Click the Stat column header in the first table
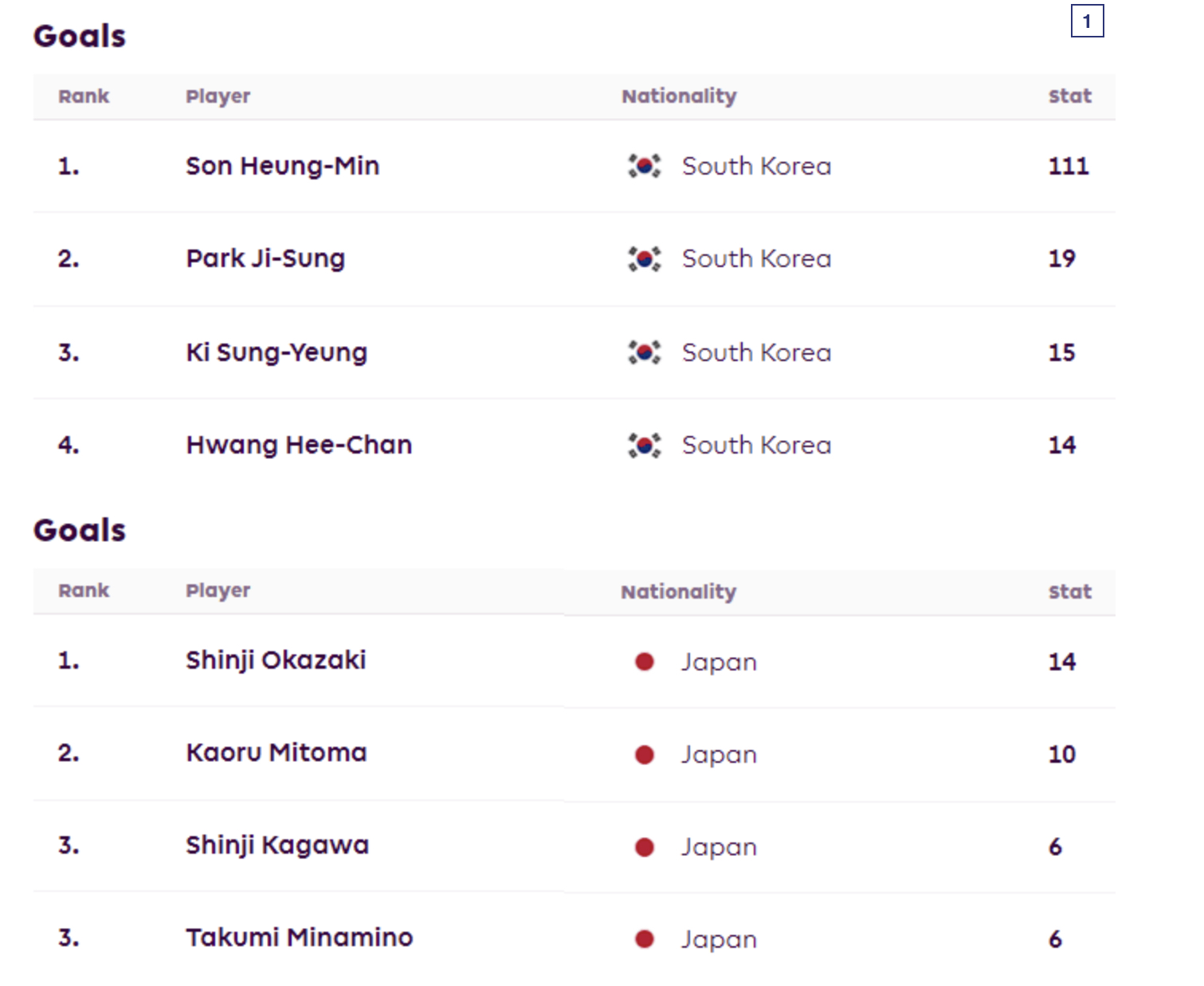This screenshot has width=1204, height=986. pyautogui.click(x=1069, y=96)
